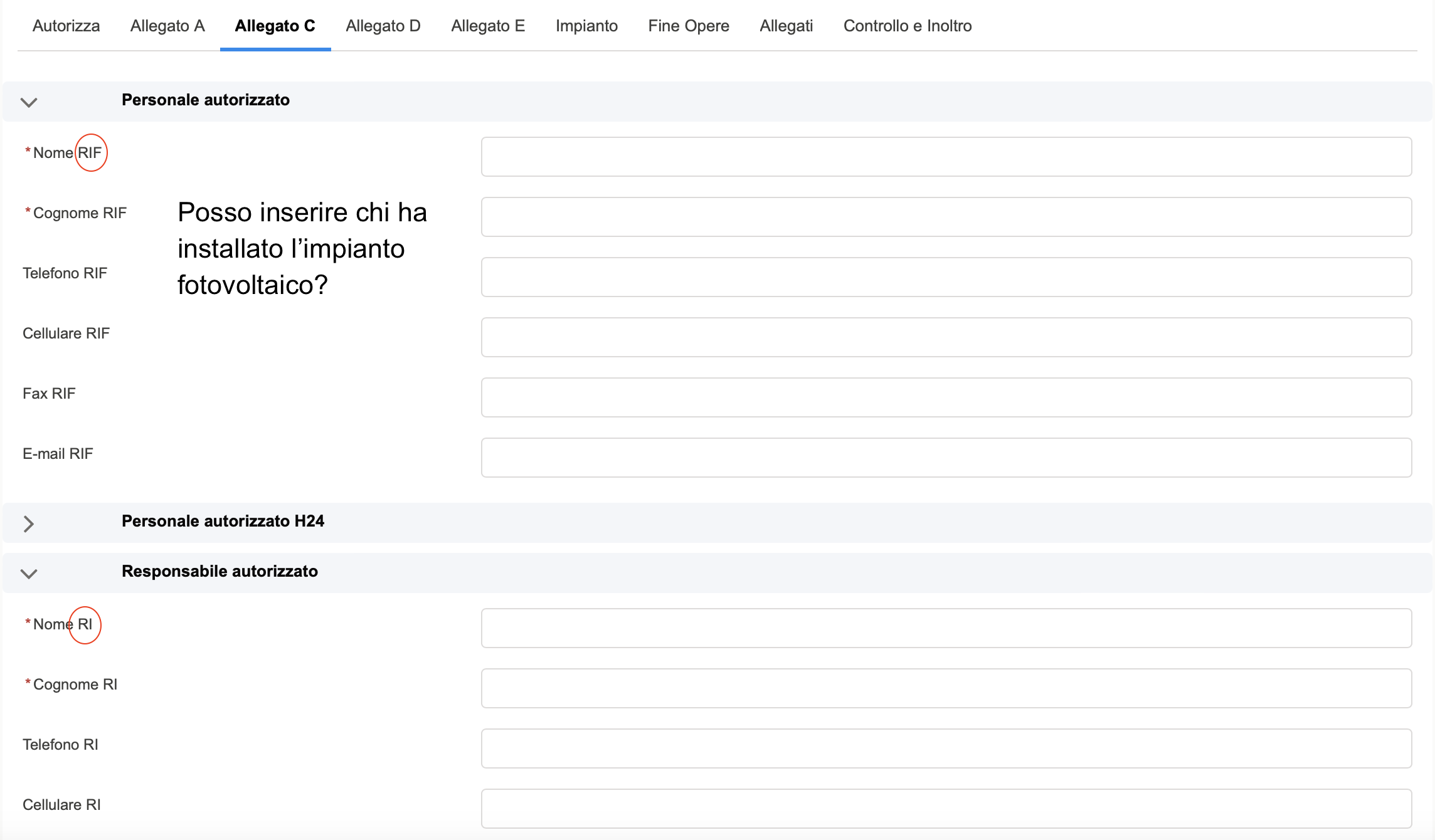This screenshot has height=840, width=1435.
Task: Click the Telefono RIF input box
Action: 946,277
